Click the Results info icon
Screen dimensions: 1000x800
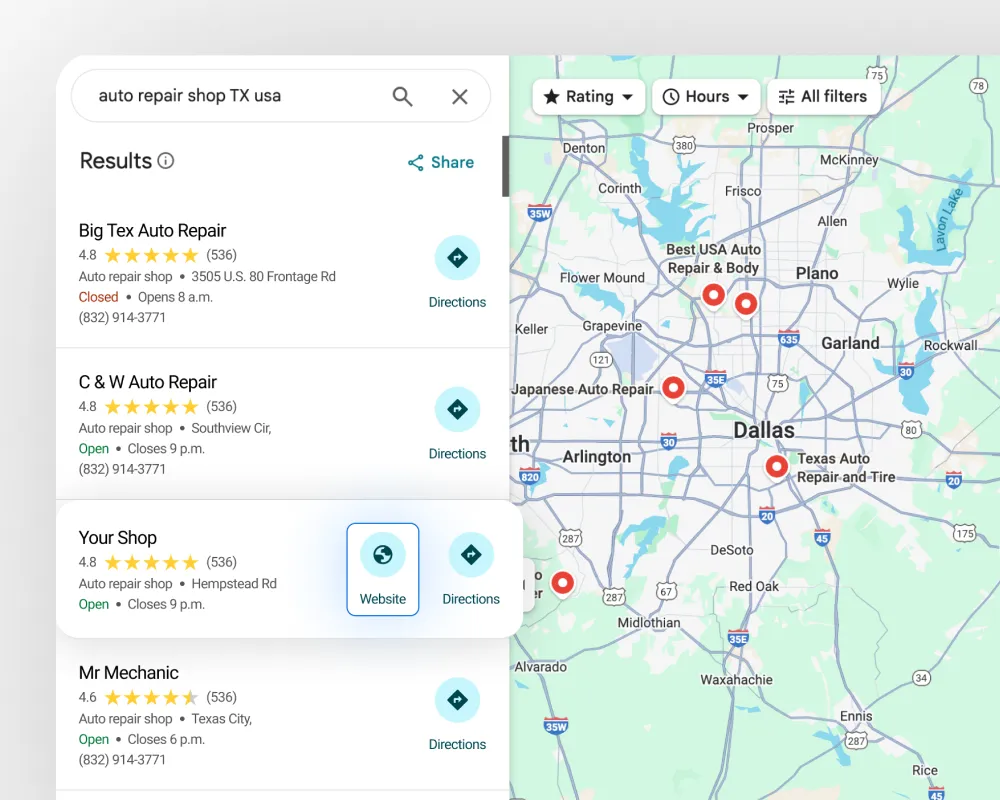click(x=166, y=161)
